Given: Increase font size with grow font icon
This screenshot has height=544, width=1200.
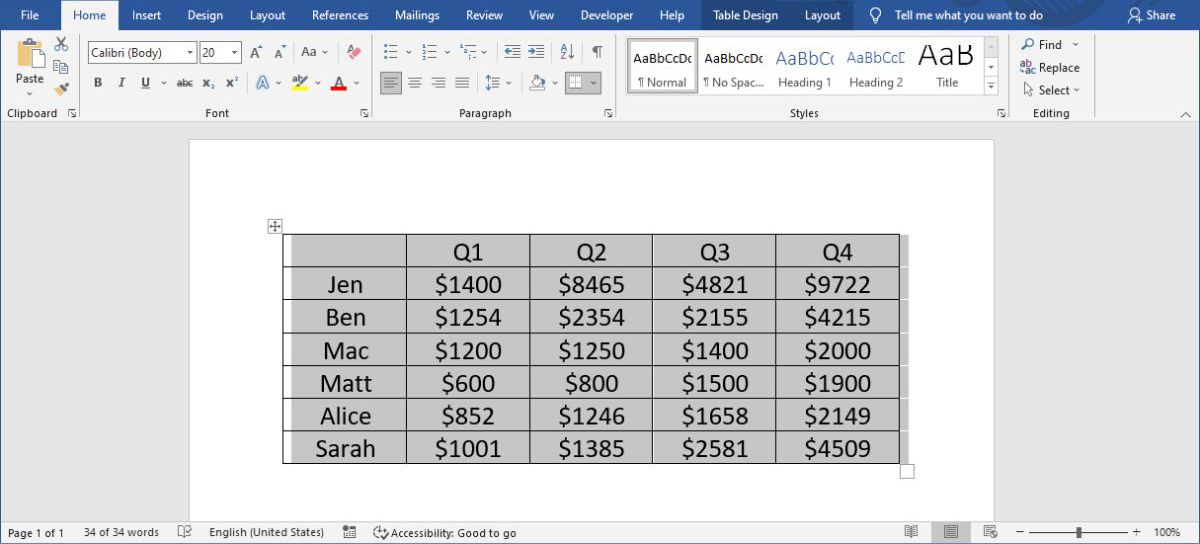Looking at the screenshot, I should click(x=256, y=52).
